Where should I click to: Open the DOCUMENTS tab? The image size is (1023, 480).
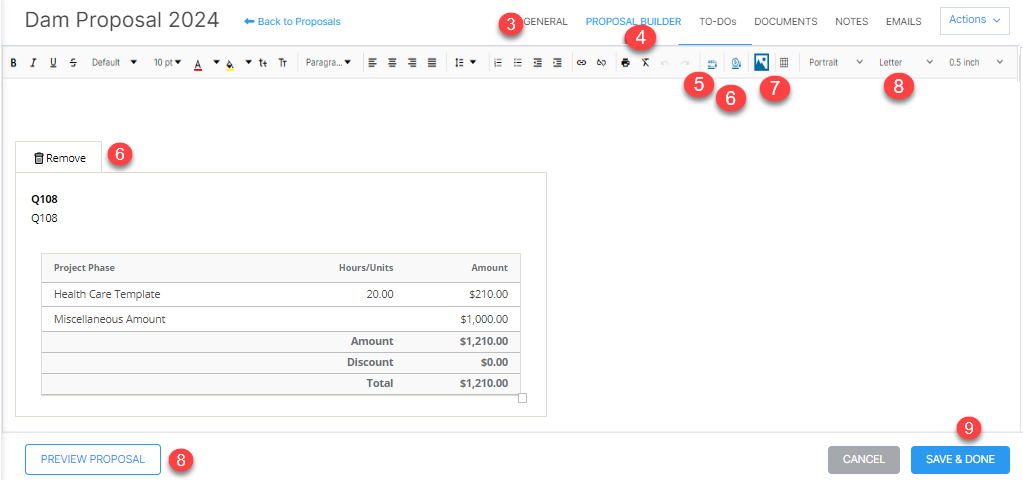click(786, 22)
